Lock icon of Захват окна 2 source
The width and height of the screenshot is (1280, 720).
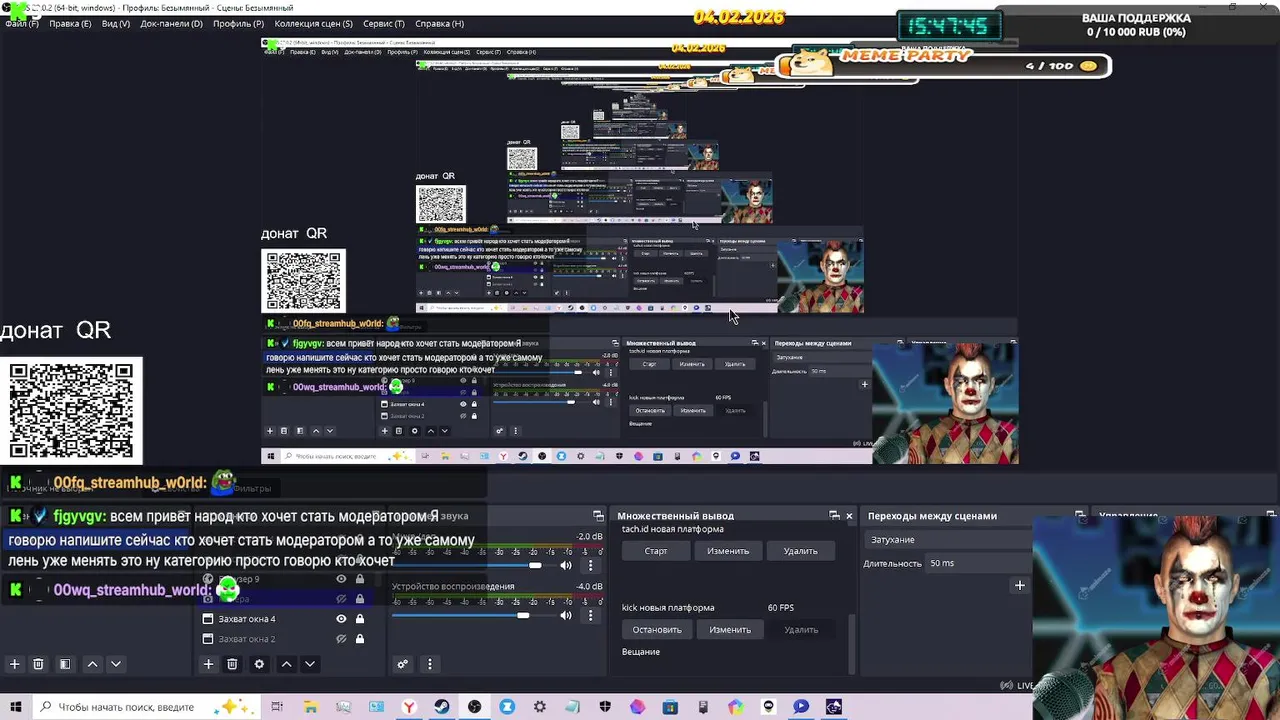pos(360,639)
